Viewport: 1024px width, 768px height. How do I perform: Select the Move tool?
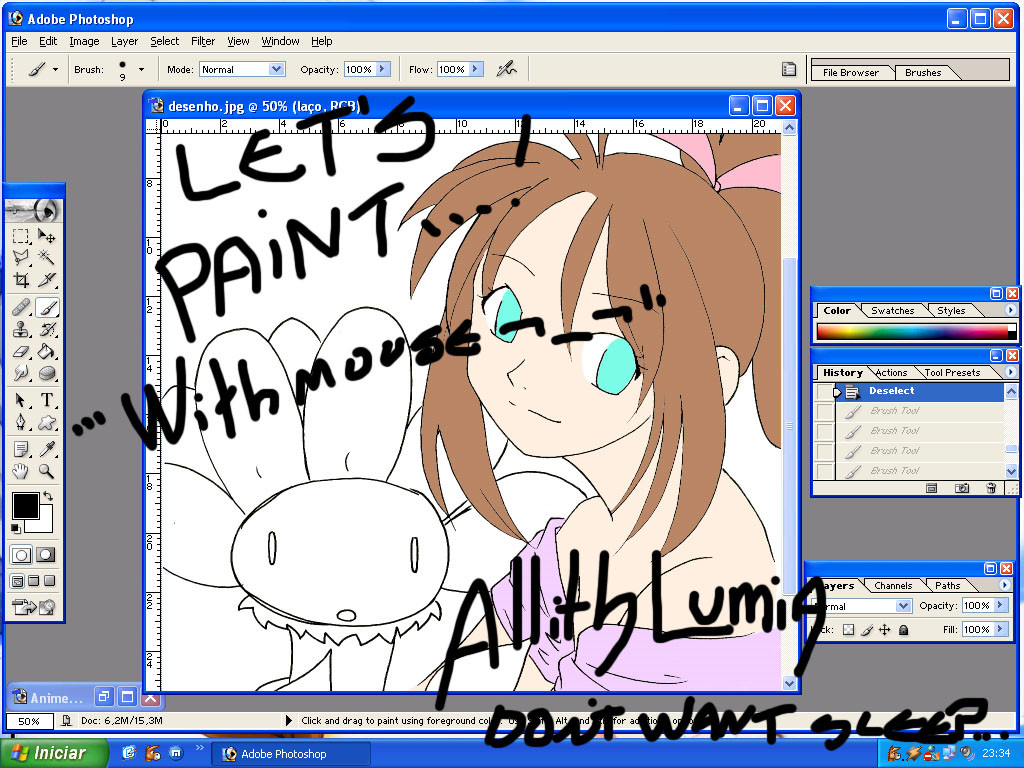pyautogui.click(x=46, y=236)
